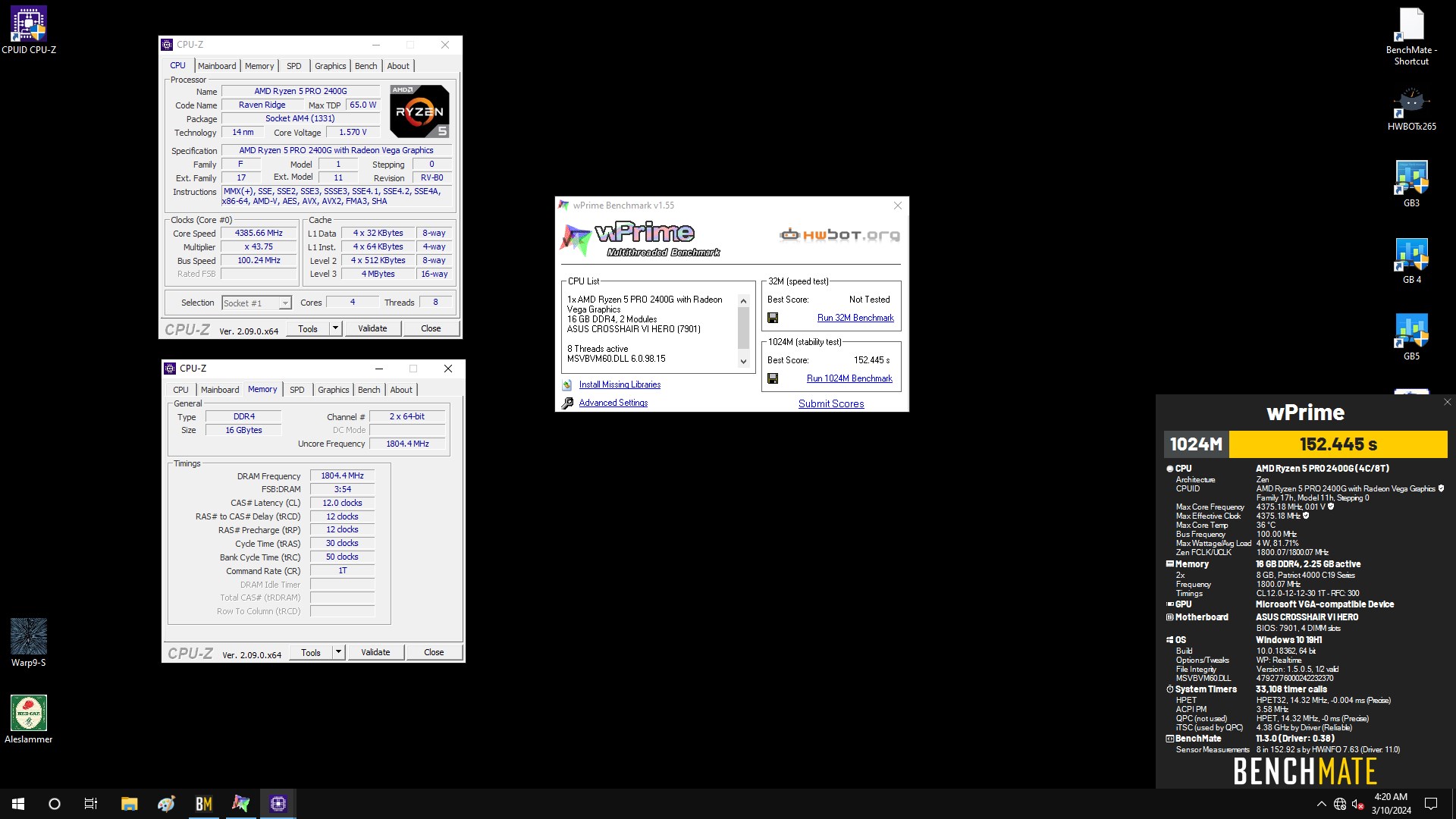The height and width of the screenshot is (819, 1456).
Task: Click the Advanced Settings wrench icon
Action: tap(567, 403)
